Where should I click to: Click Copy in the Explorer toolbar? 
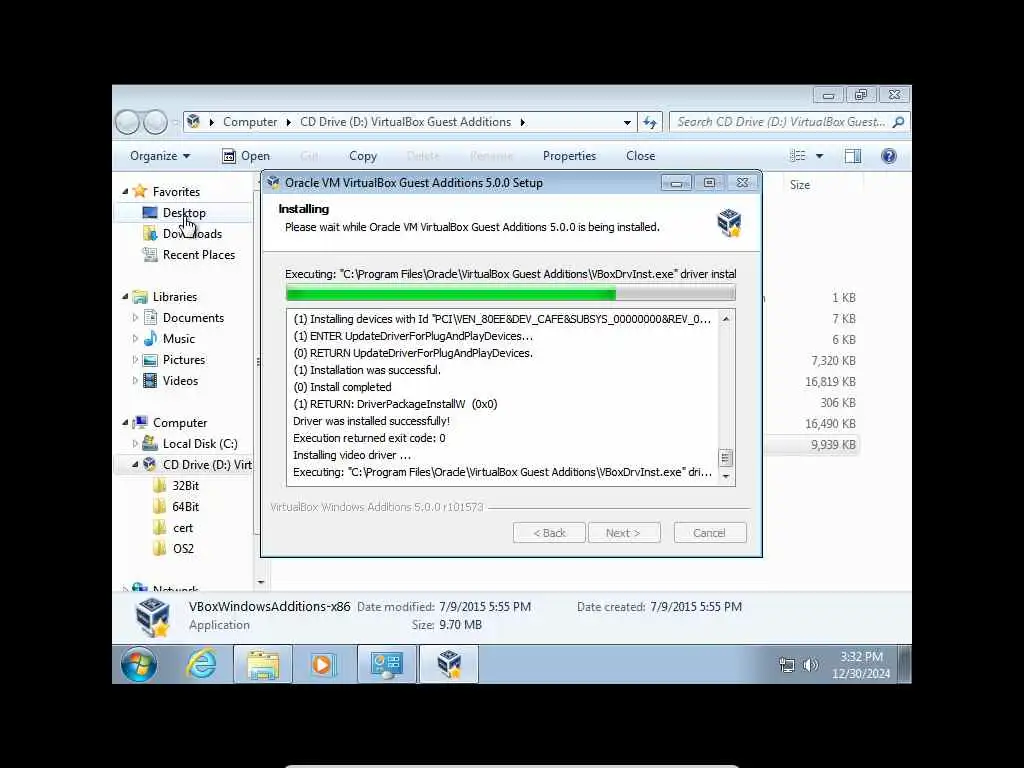(362, 156)
